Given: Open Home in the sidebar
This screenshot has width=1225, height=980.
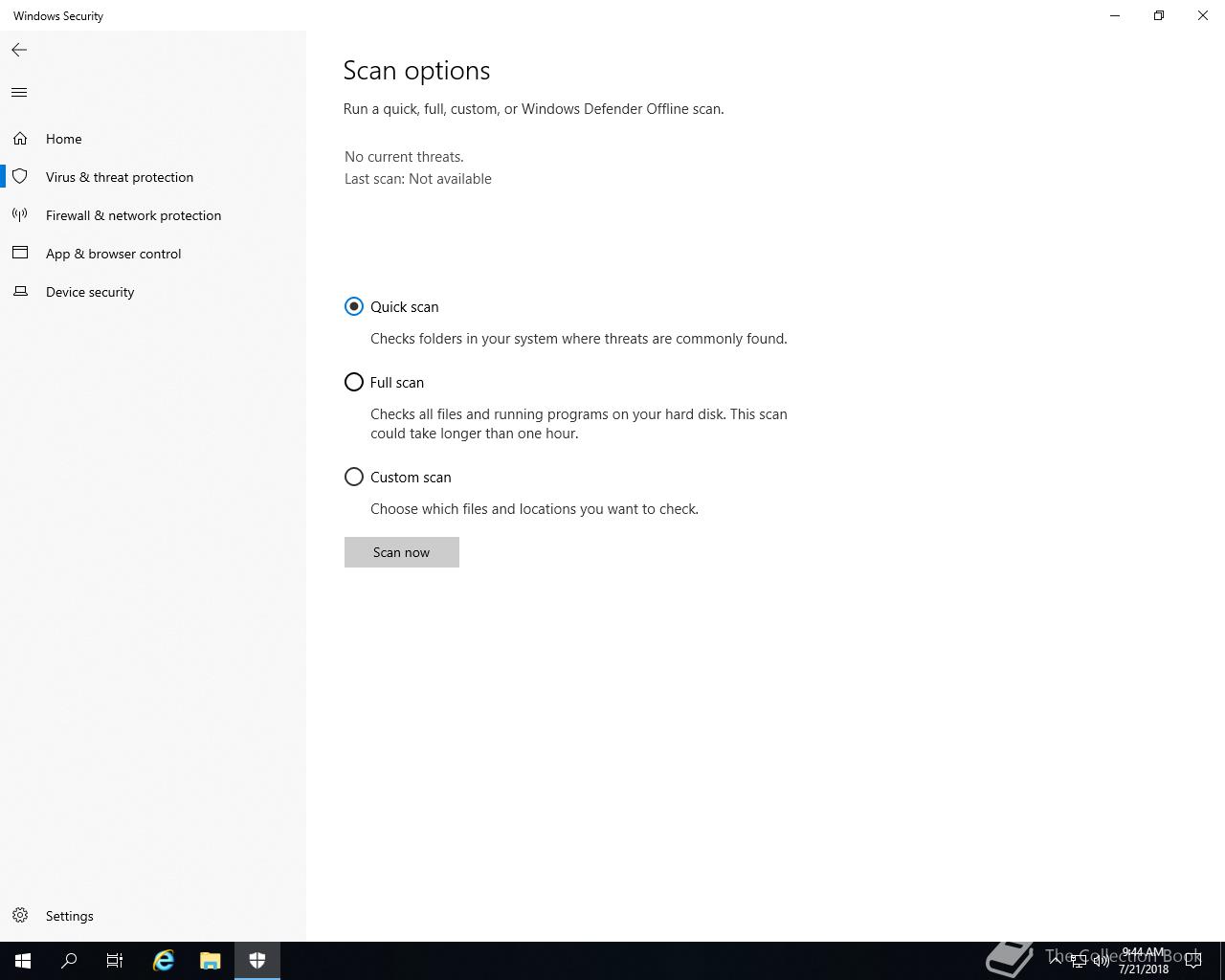Looking at the screenshot, I should tap(153, 139).
